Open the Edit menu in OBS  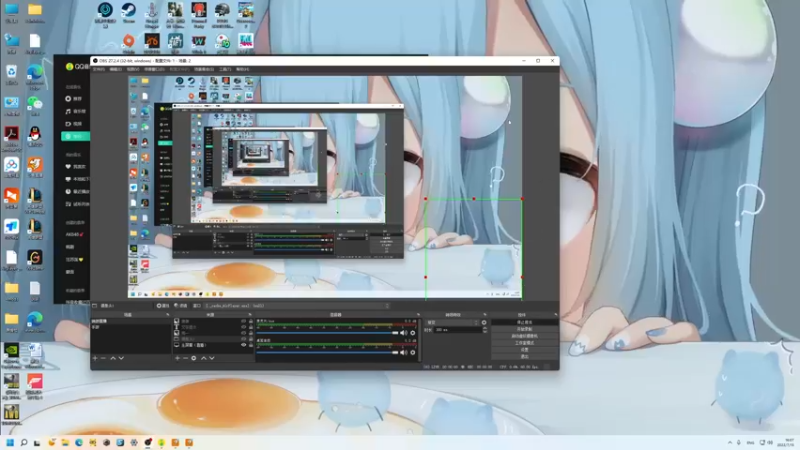(115, 69)
